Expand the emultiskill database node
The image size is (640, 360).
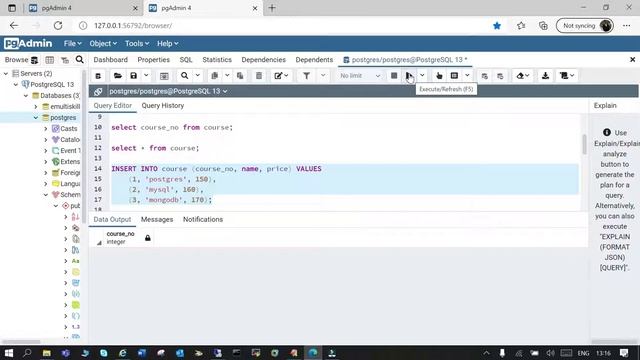(x=36, y=107)
